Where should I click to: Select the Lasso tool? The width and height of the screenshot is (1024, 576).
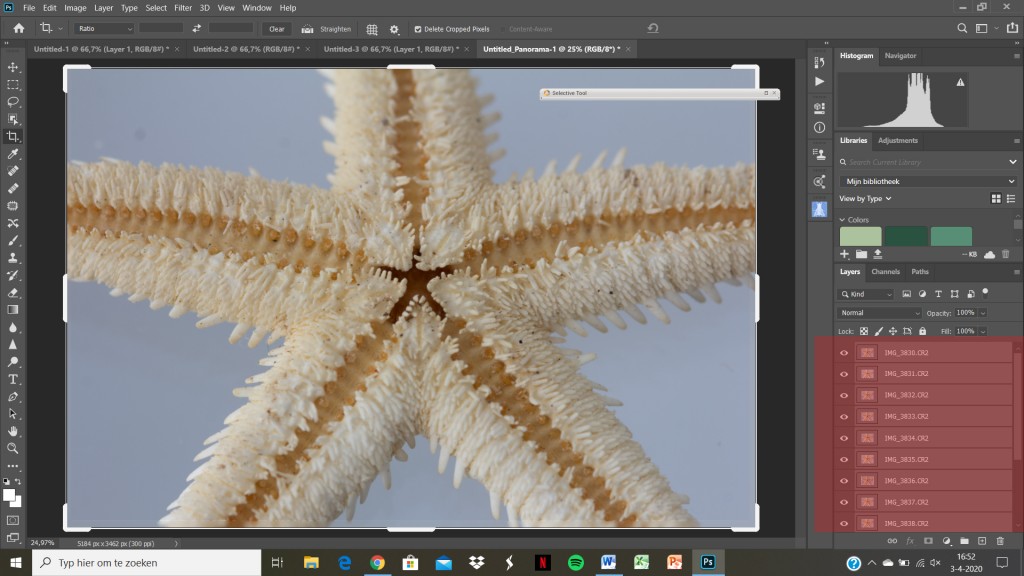coord(13,102)
